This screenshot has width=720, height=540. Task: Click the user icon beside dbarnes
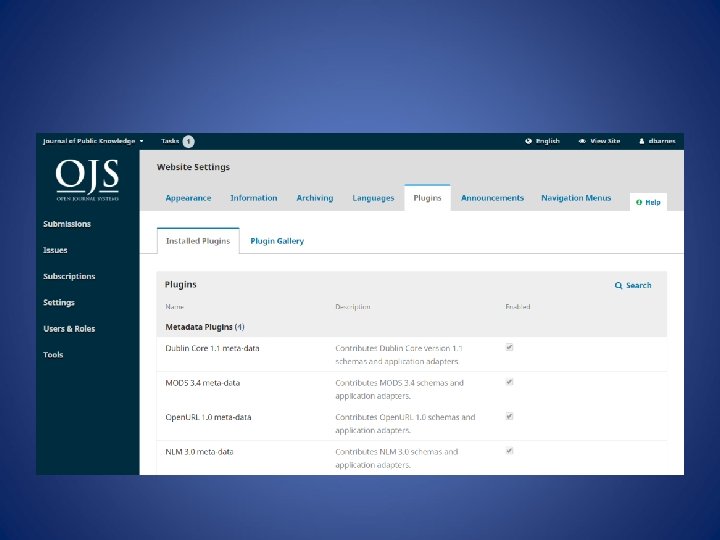642,141
